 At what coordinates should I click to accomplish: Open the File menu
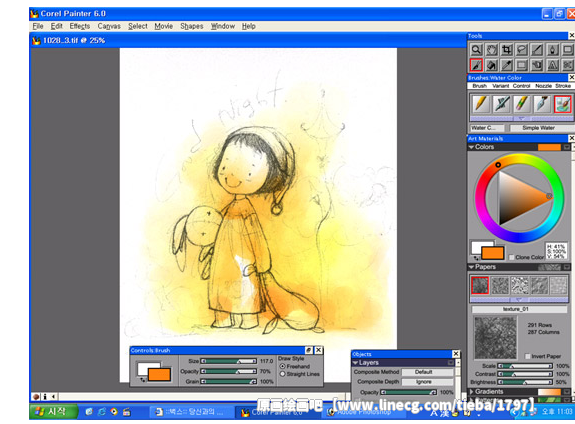pos(38,26)
